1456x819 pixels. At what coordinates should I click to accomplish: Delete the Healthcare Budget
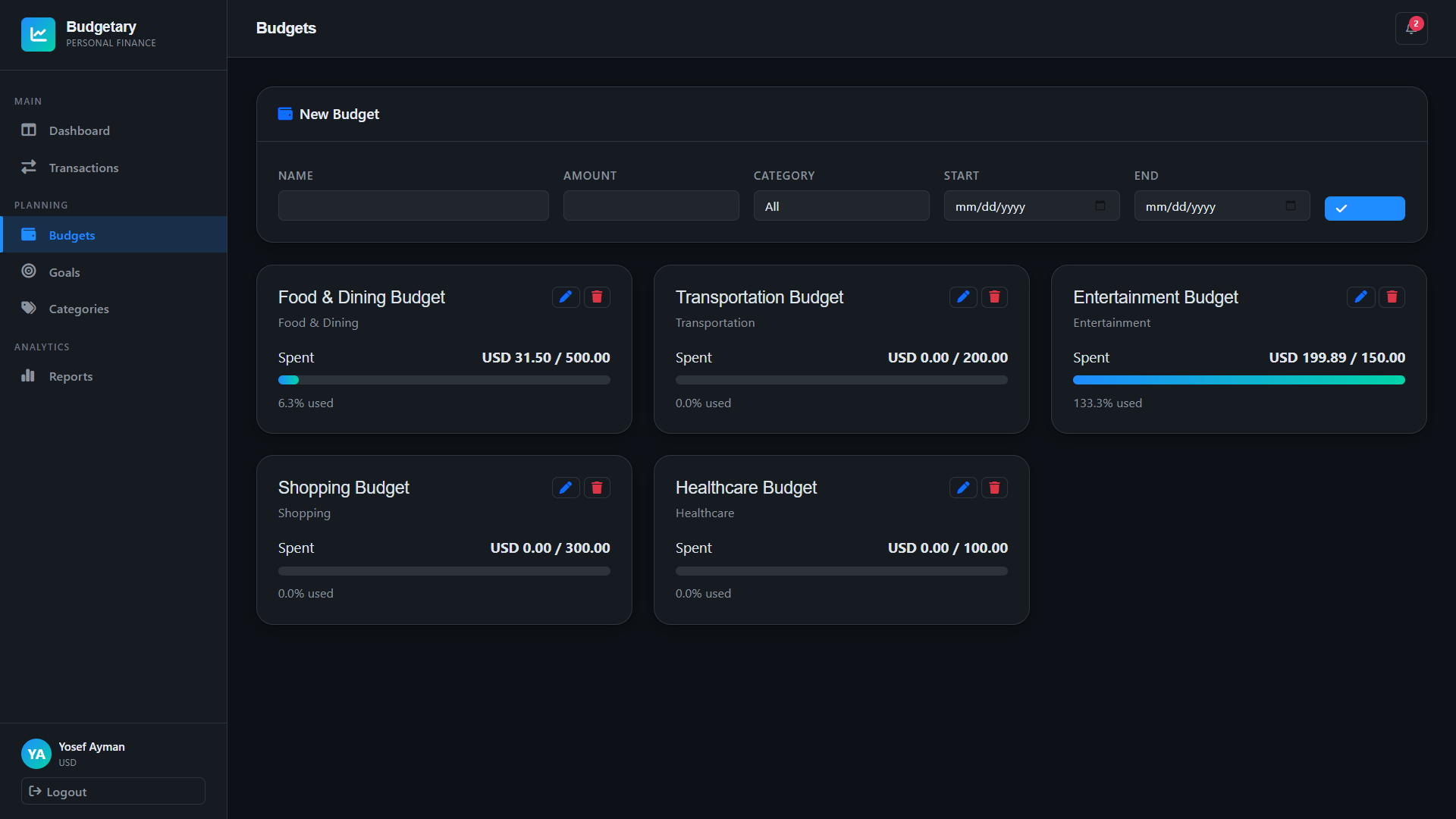click(x=994, y=488)
